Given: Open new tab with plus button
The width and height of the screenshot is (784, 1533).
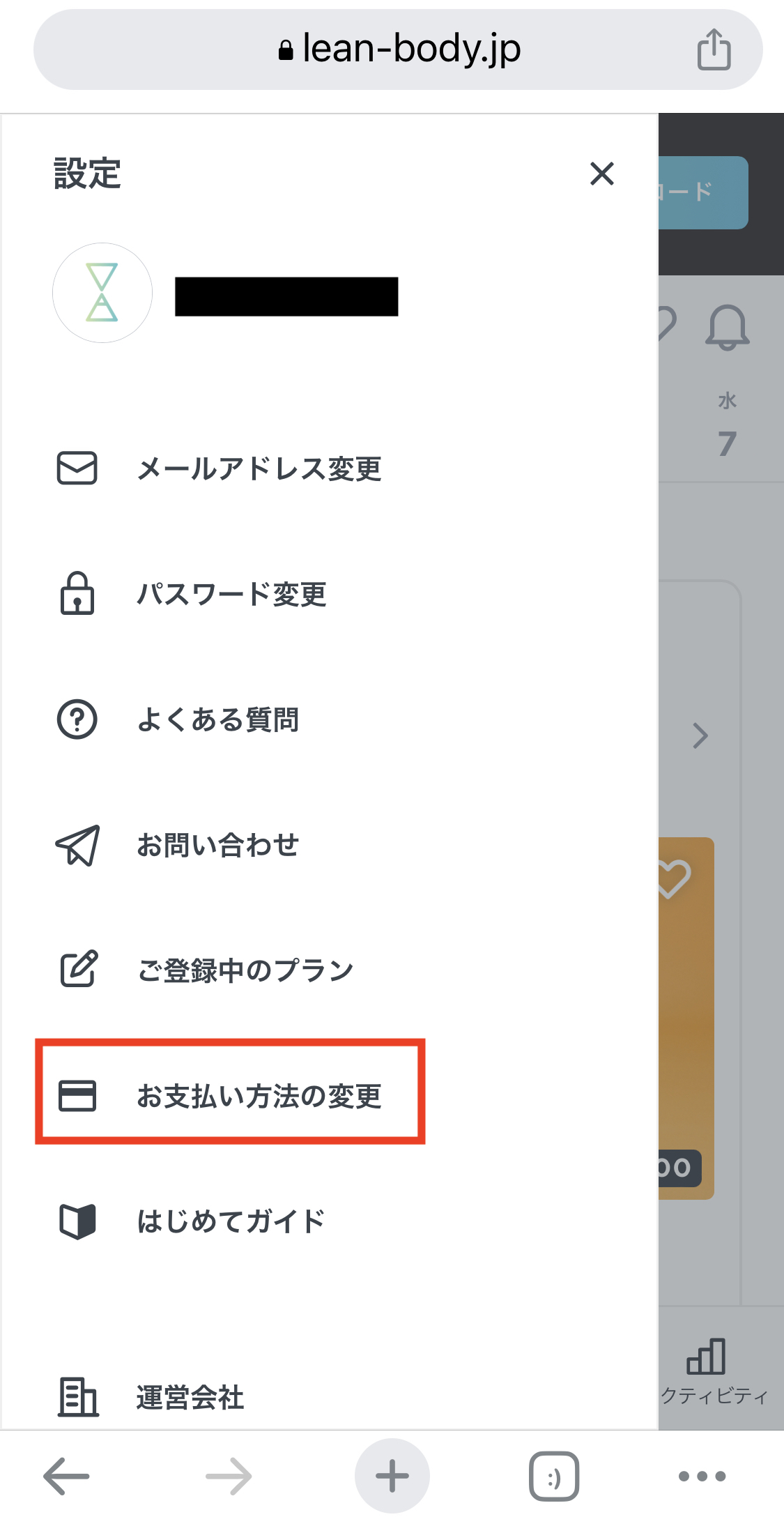Looking at the screenshot, I should (392, 1476).
